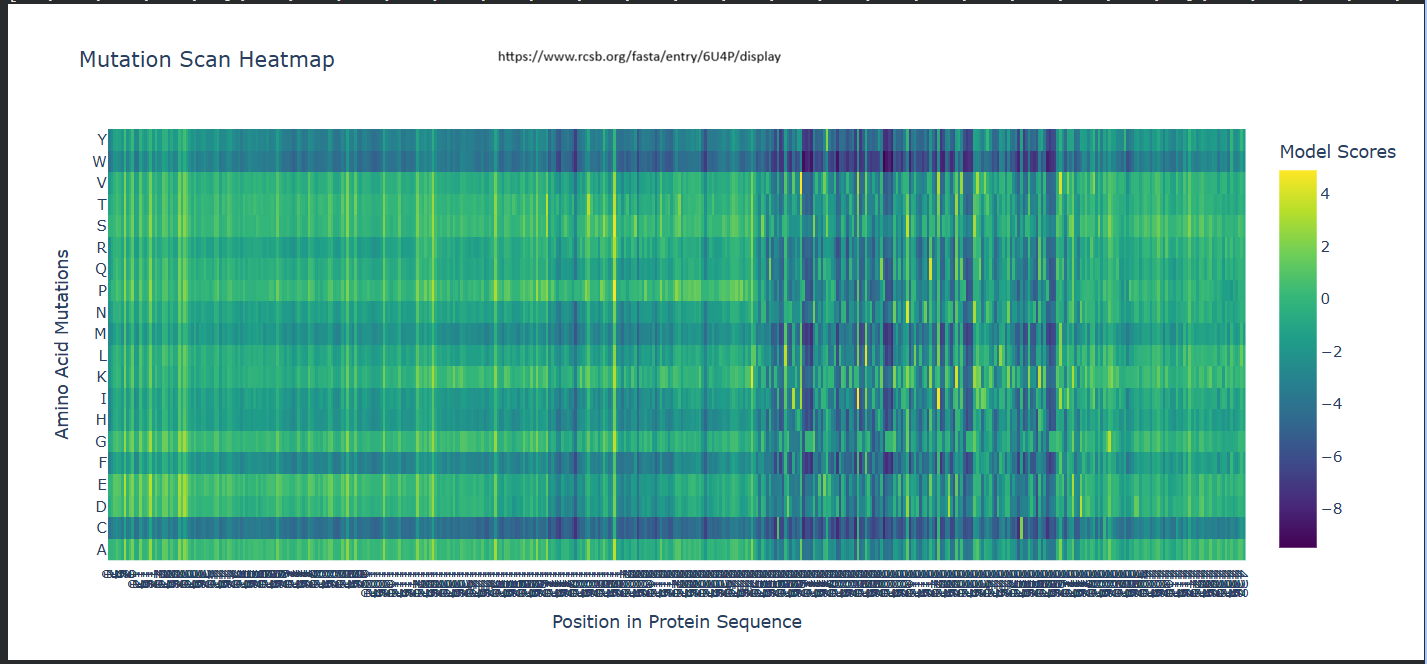
Task: Click the Position in Protein Sequence axis title
Action: pyautogui.click(x=677, y=622)
